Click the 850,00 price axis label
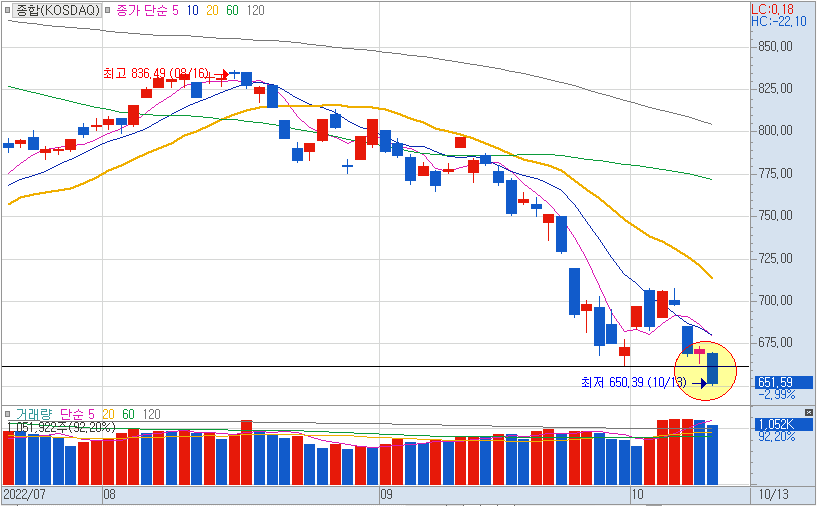 pos(775,46)
